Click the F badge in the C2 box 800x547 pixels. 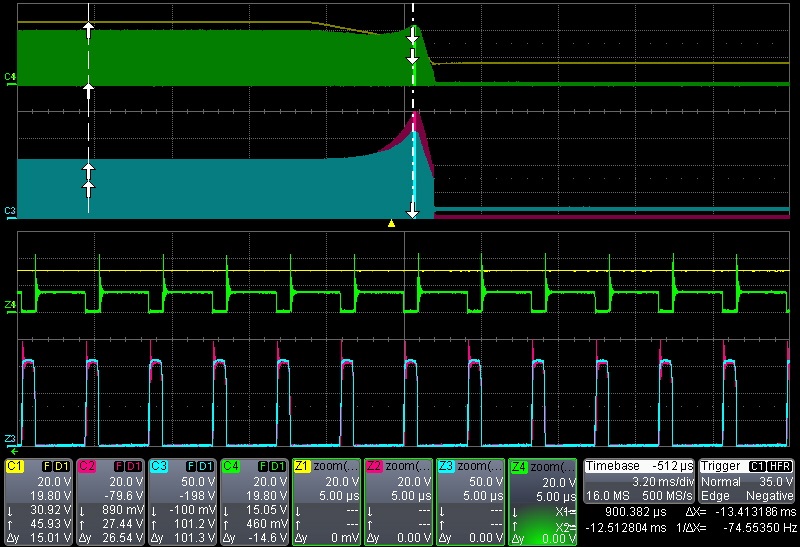pyautogui.click(x=118, y=466)
